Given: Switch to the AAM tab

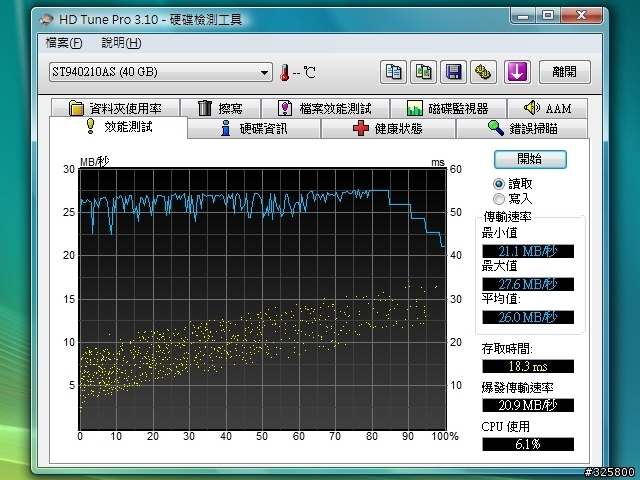Looking at the screenshot, I should (547, 108).
